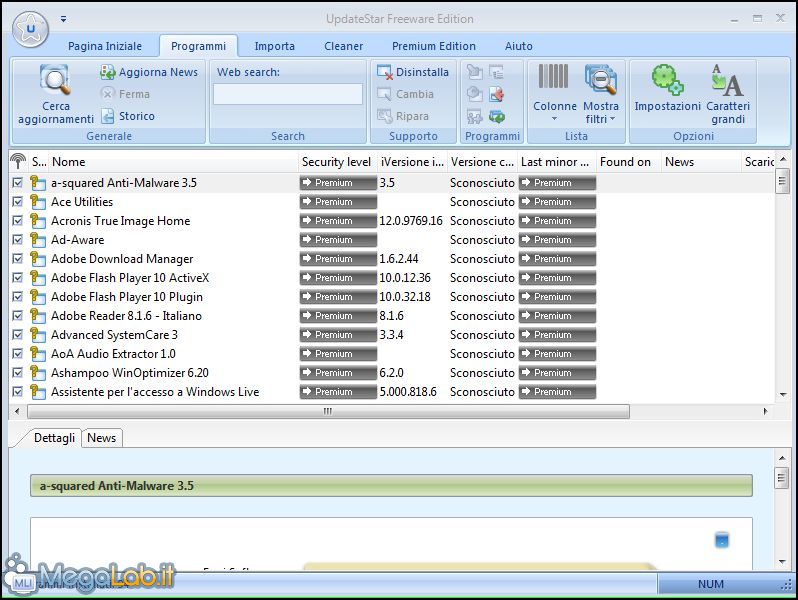Click the top-left icon in Programmi group
The image size is (798, 600).
pyautogui.click(x=474, y=72)
